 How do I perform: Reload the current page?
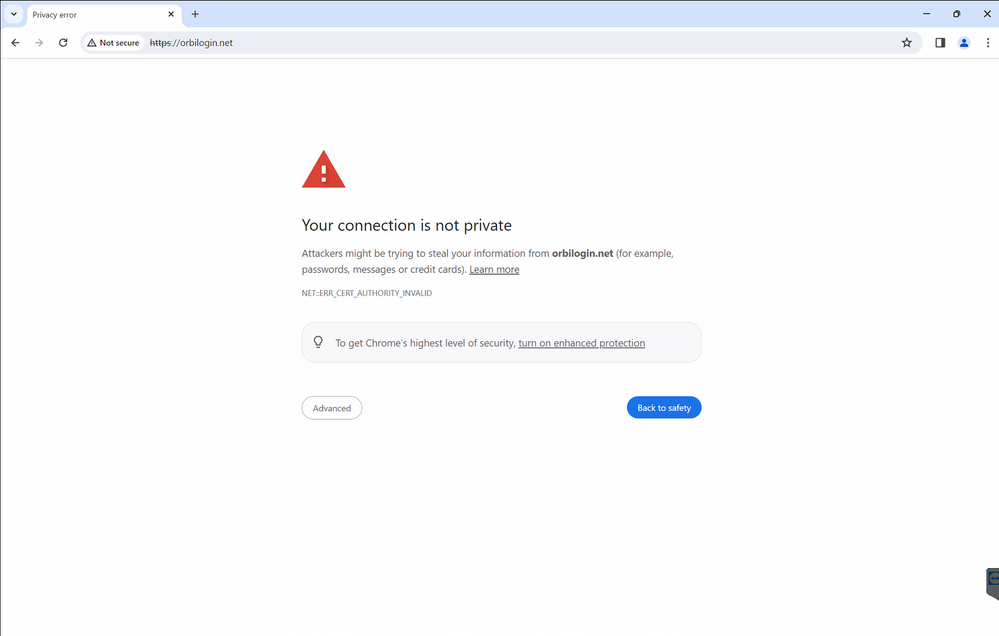click(63, 43)
